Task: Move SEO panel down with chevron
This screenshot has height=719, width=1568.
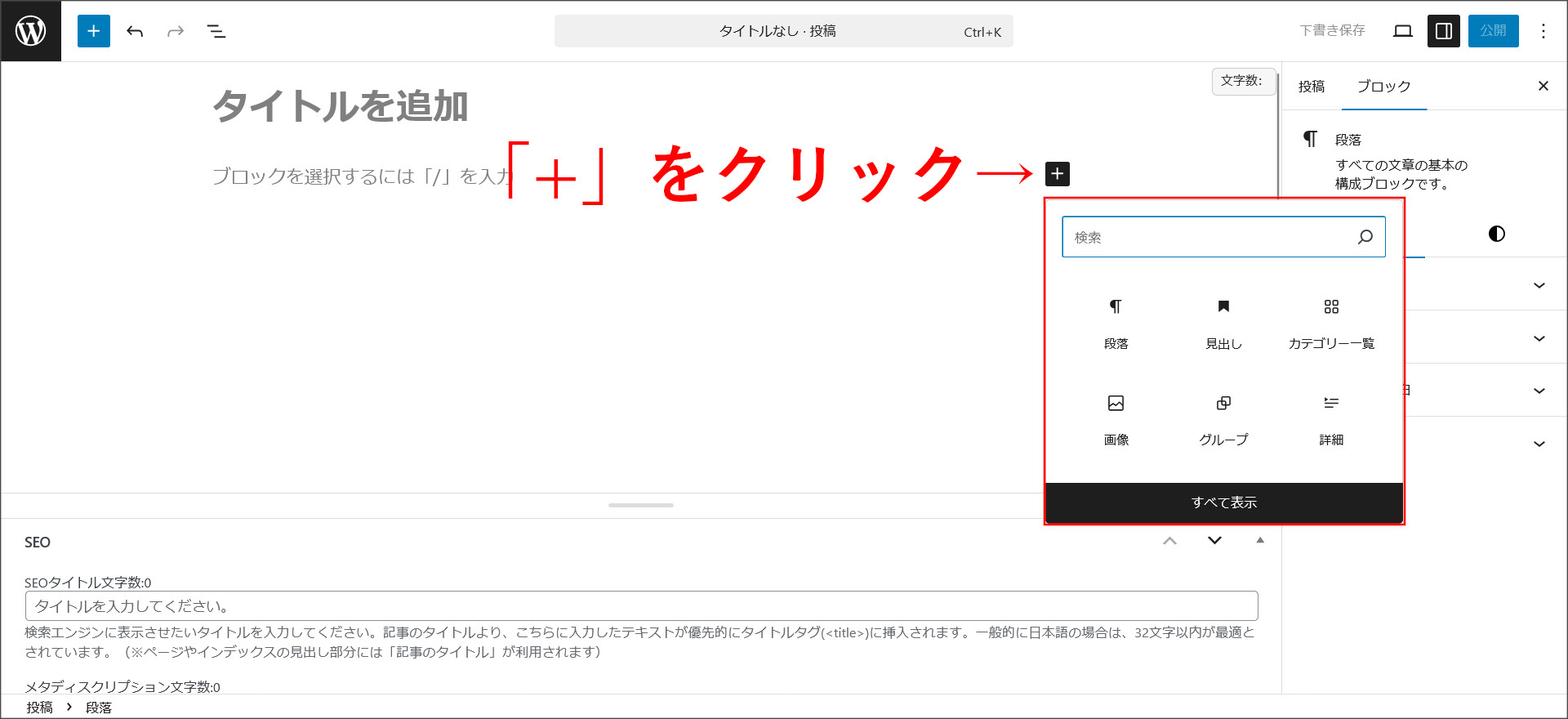Action: pyautogui.click(x=1214, y=540)
